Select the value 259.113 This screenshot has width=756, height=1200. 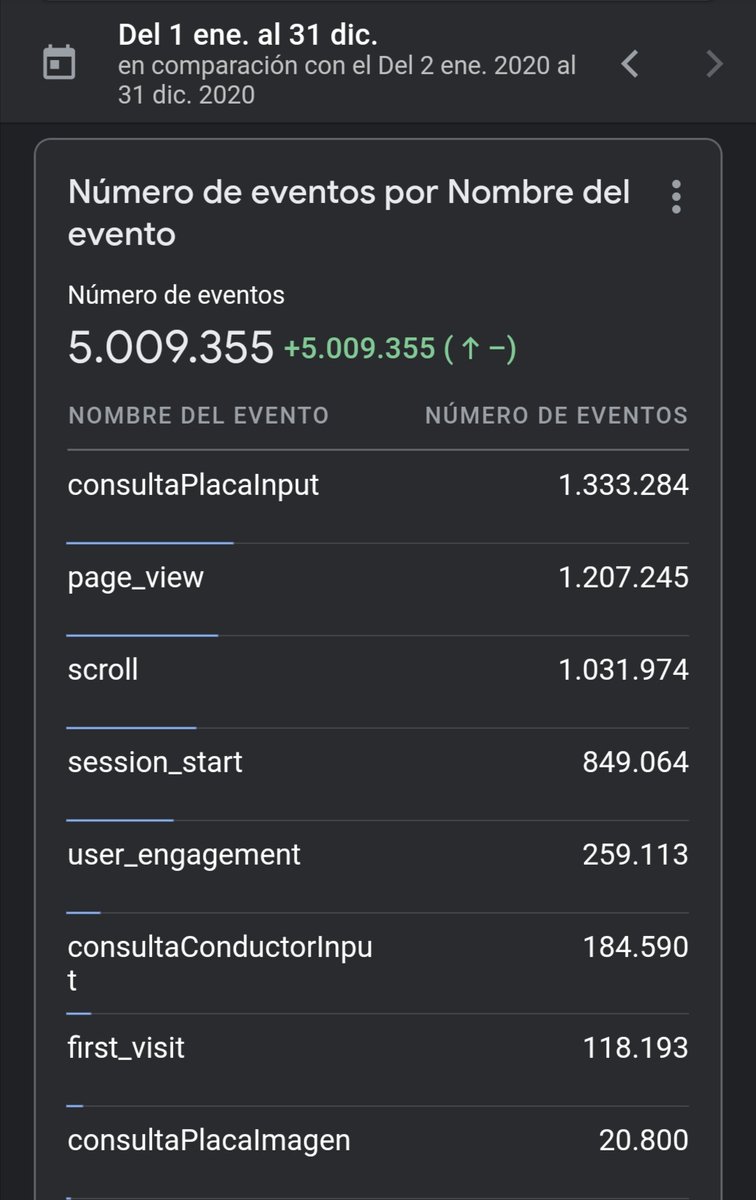(x=636, y=855)
